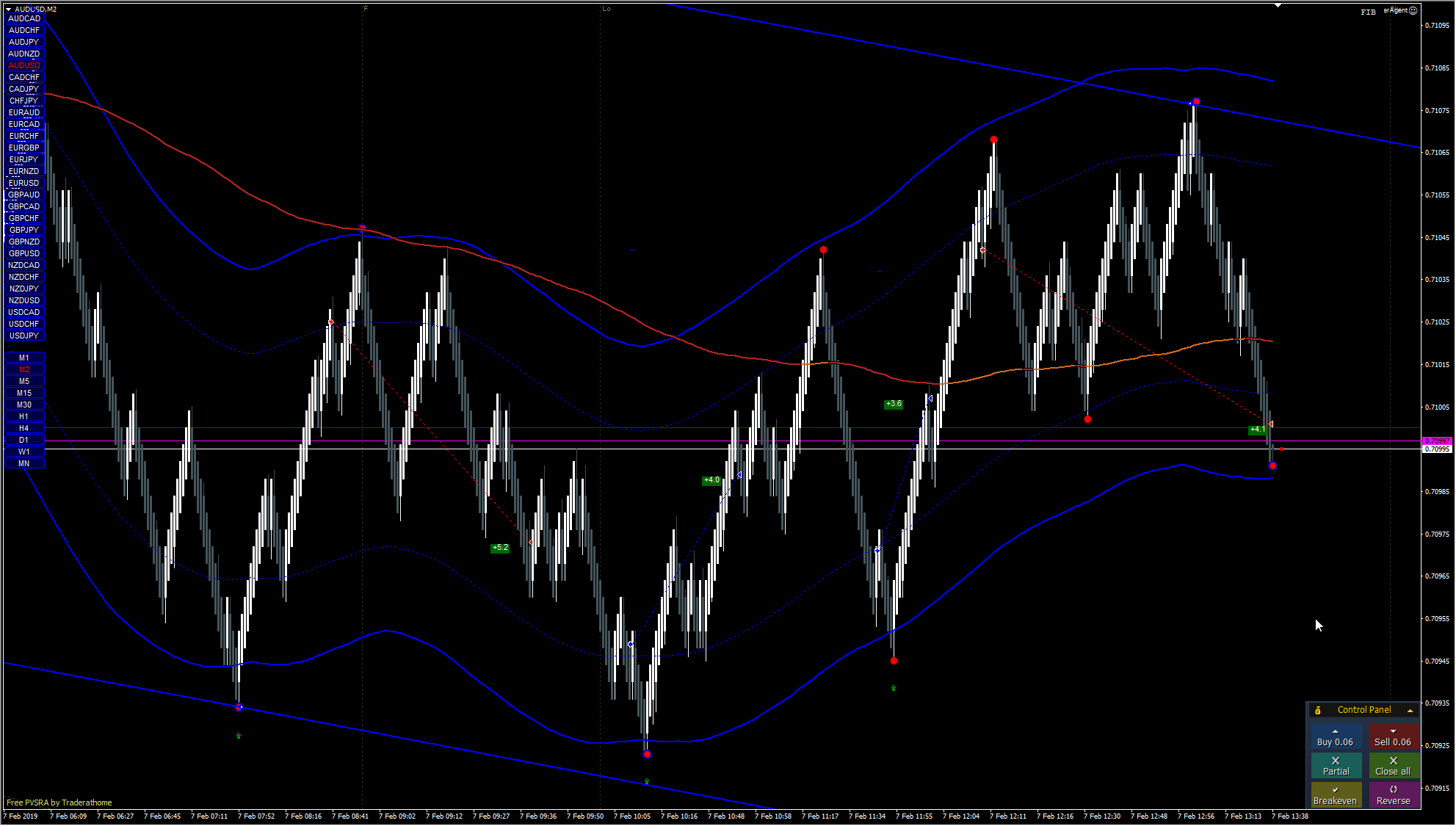Select the H4 timeframe
Image resolution: width=1456 pixels, height=826 pixels.
coord(24,428)
